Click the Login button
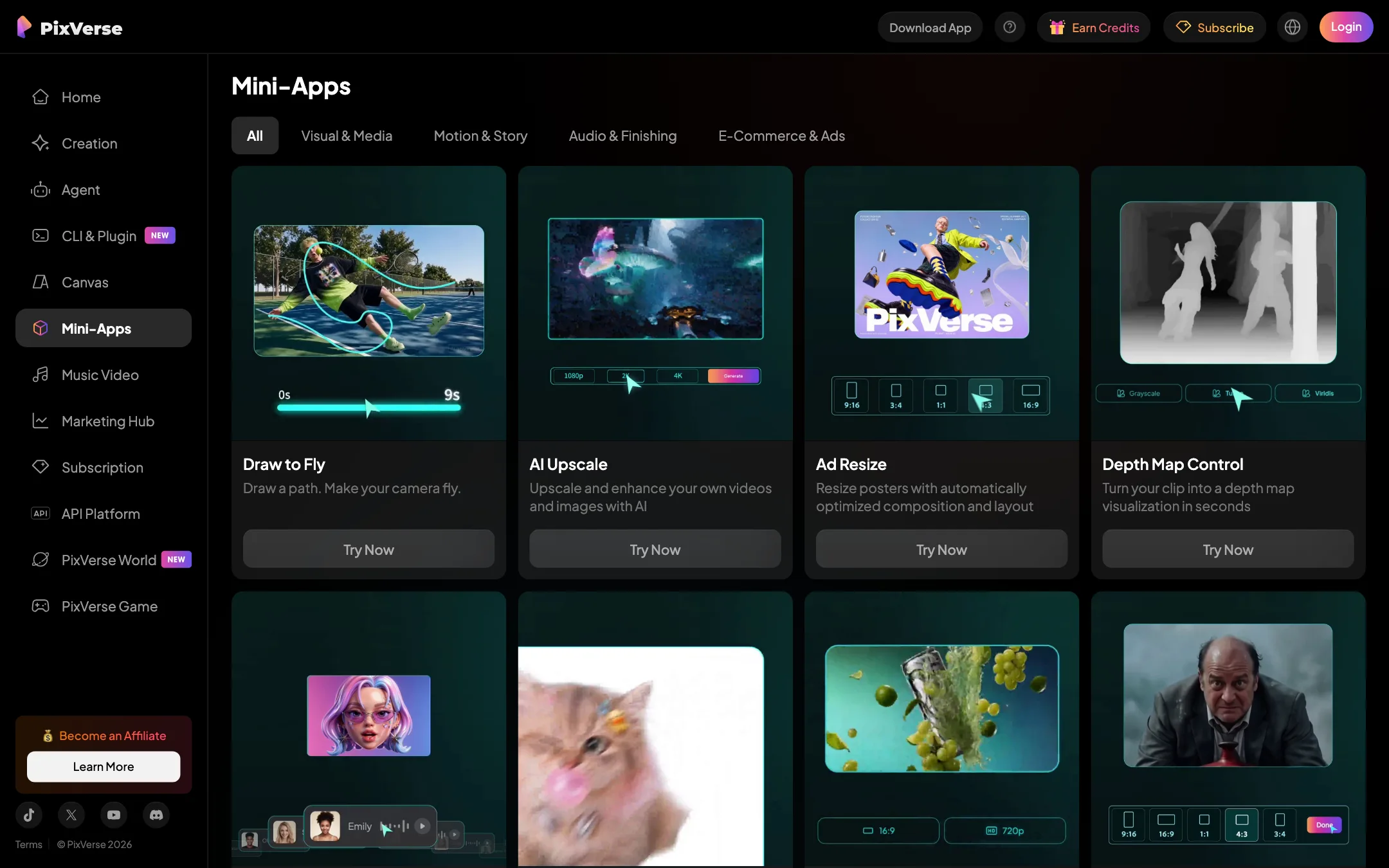This screenshot has width=1389, height=868. pos(1346,27)
